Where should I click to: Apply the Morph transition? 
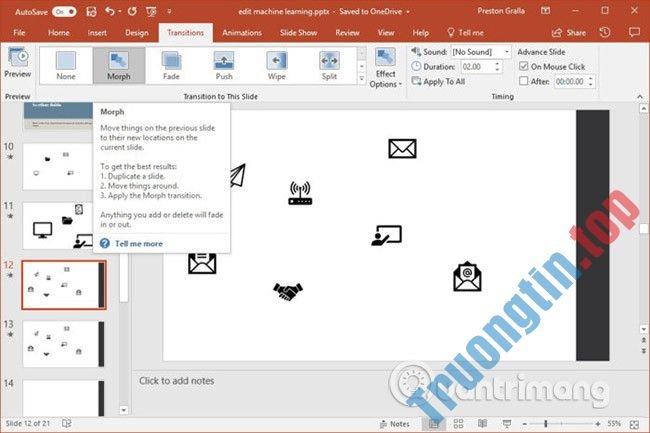pyautogui.click(x=119, y=65)
